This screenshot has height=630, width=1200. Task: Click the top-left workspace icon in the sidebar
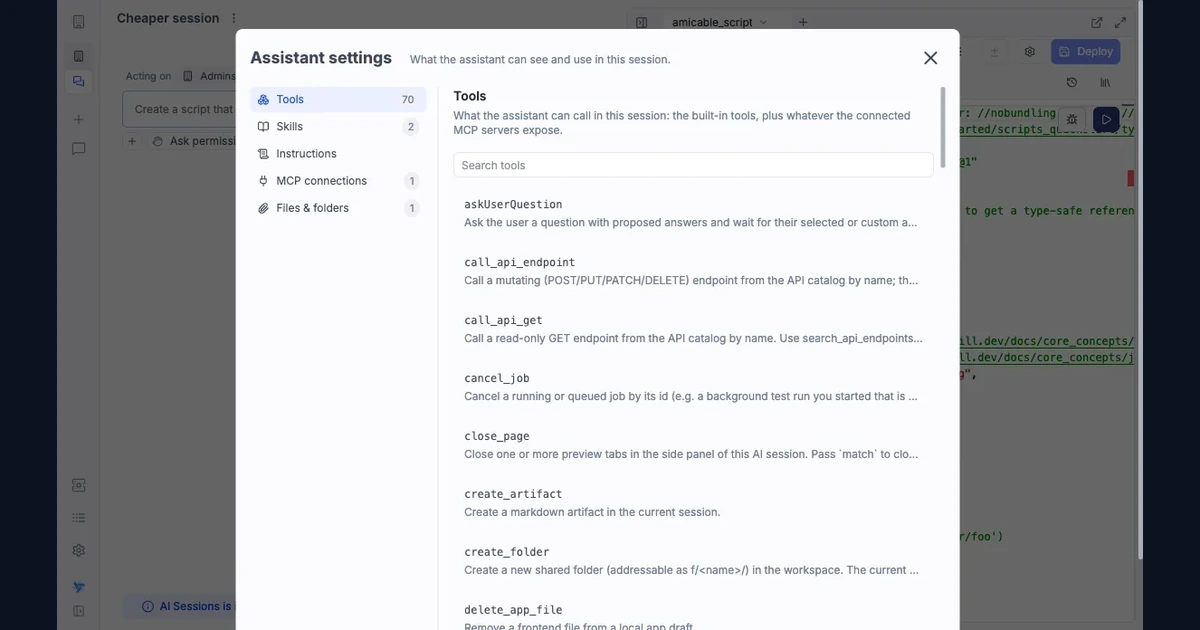coord(79,22)
